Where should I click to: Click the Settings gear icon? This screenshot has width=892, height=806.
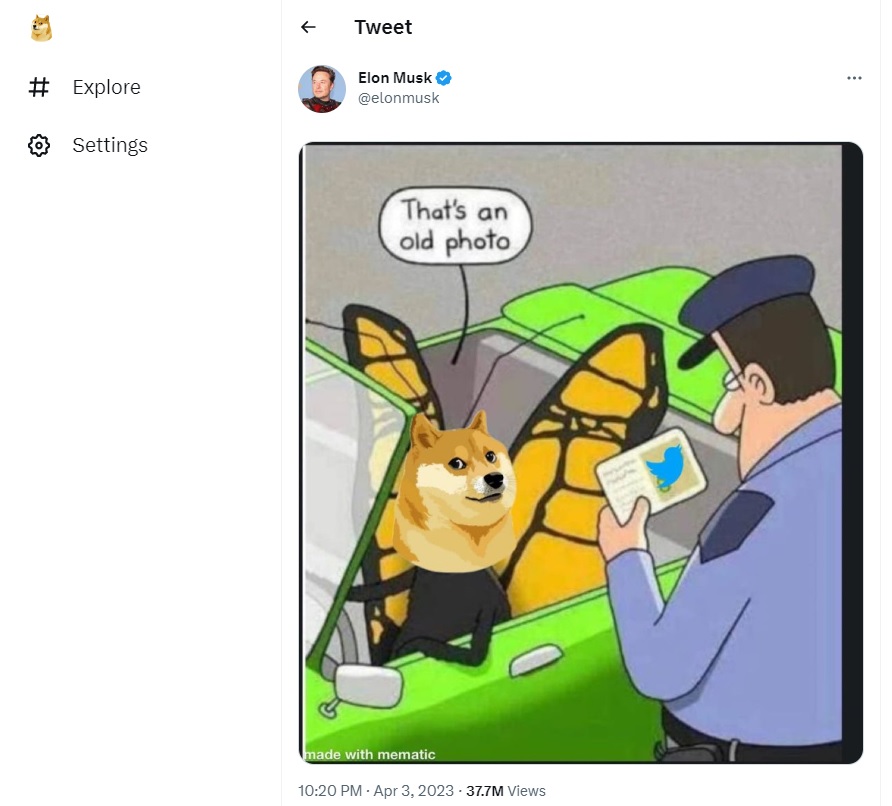[39, 145]
